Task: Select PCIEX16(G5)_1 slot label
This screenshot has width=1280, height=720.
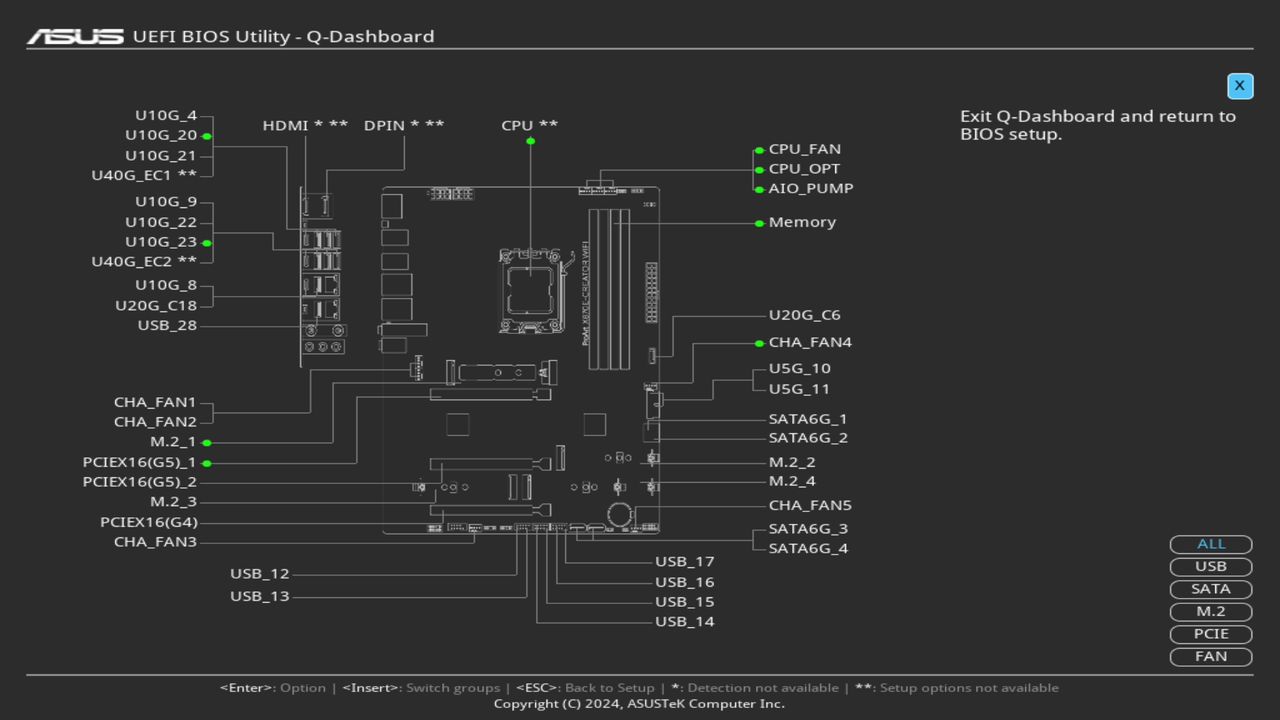Action: pyautogui.click(x=140, y=463)
